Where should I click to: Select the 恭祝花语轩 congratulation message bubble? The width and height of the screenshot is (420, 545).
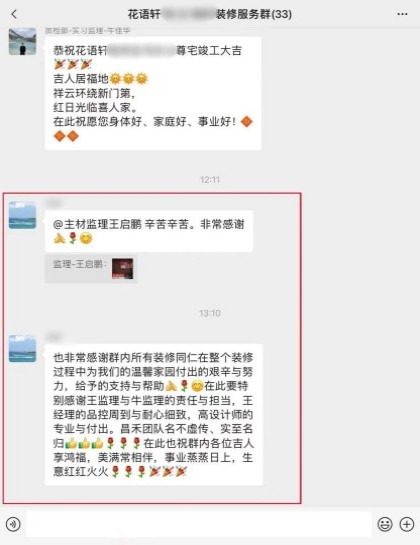153,93
